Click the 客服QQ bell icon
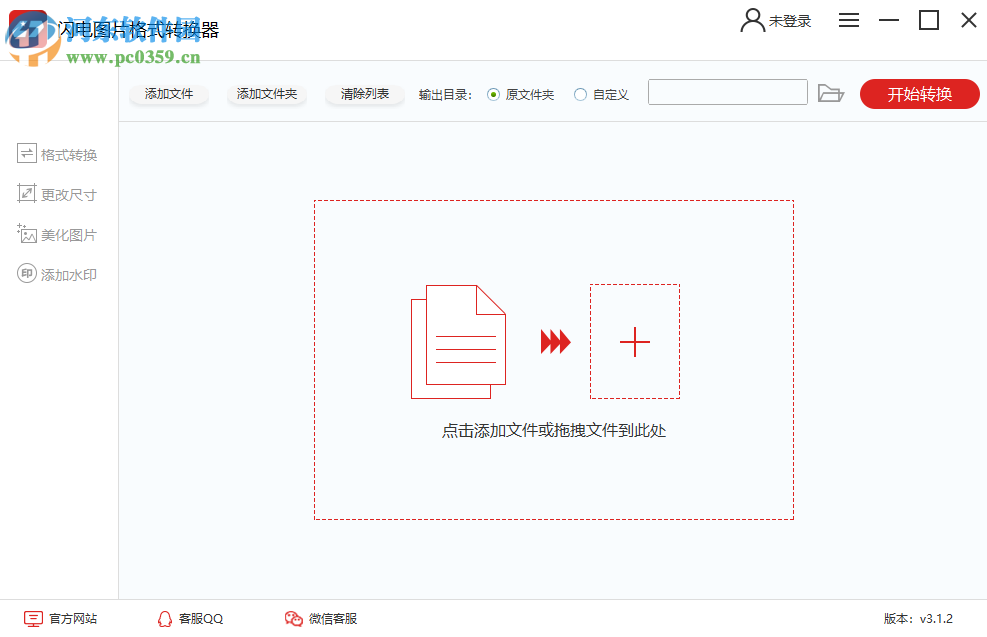987x637 pixels. pos(164,618)
